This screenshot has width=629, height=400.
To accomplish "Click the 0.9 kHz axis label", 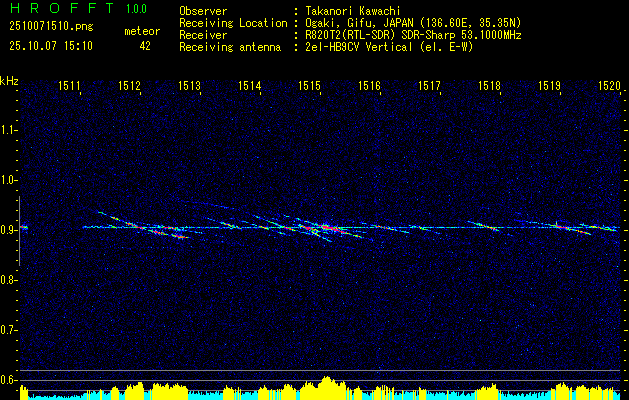I will pos(9,230).
